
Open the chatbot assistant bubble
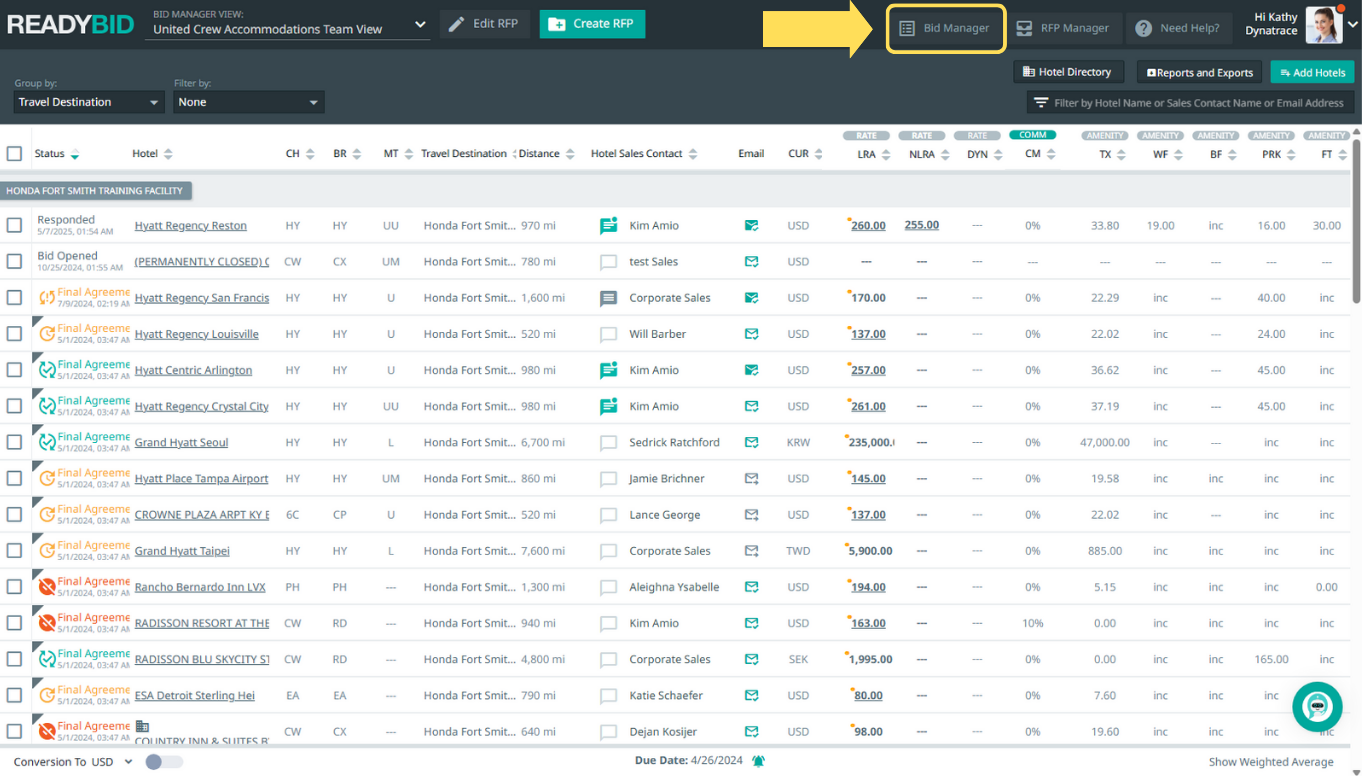click(1317, 707)
